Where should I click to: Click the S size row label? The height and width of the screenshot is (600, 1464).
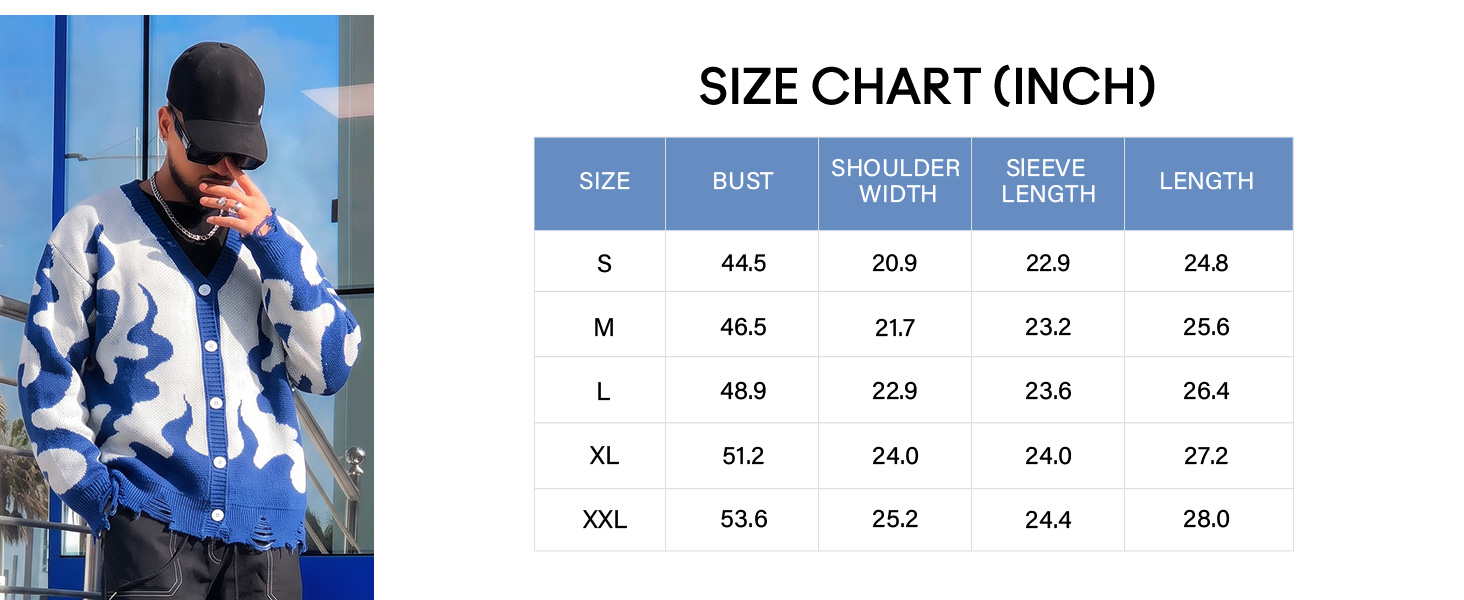click(x=604, y=264)
